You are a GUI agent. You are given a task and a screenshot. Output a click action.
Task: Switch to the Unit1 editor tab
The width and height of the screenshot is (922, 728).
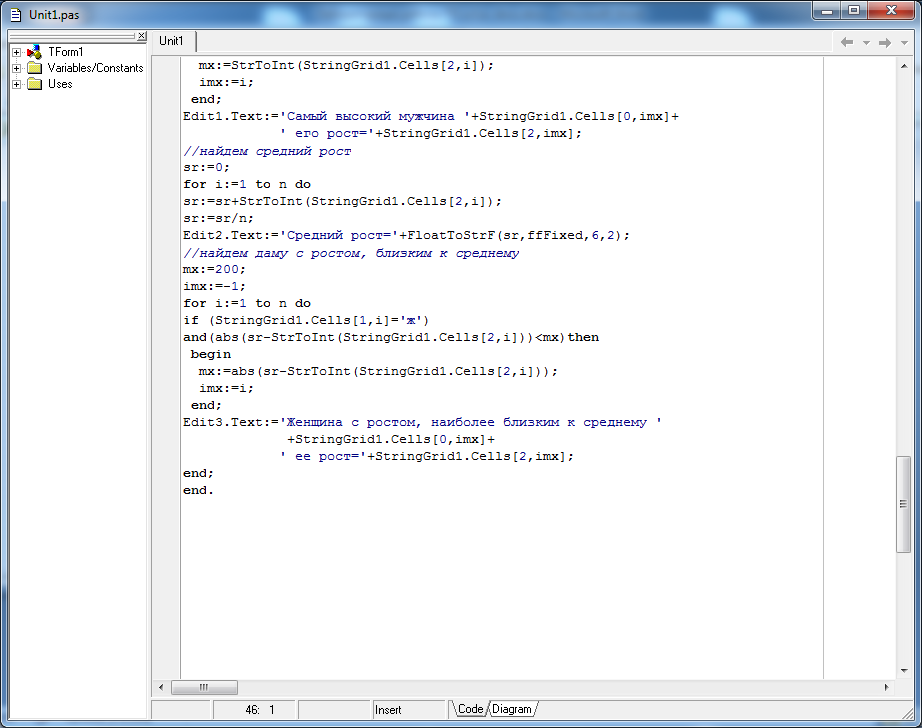171,41
